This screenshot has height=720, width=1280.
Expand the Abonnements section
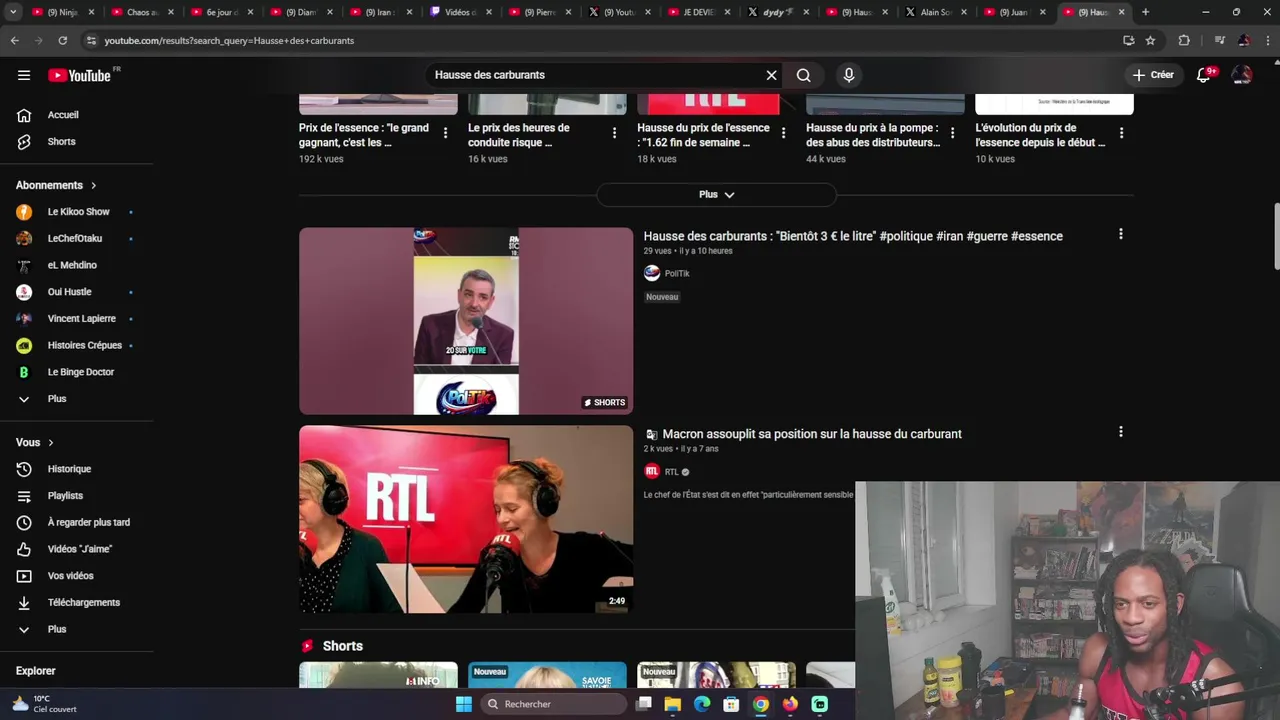point(56,185)
